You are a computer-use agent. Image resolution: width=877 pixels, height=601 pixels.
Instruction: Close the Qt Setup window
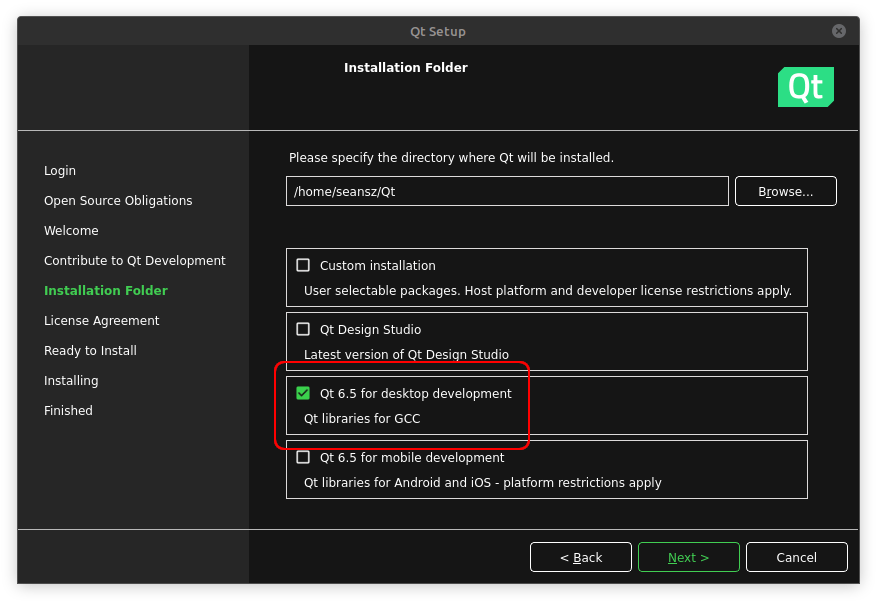[x=838, y=31]
